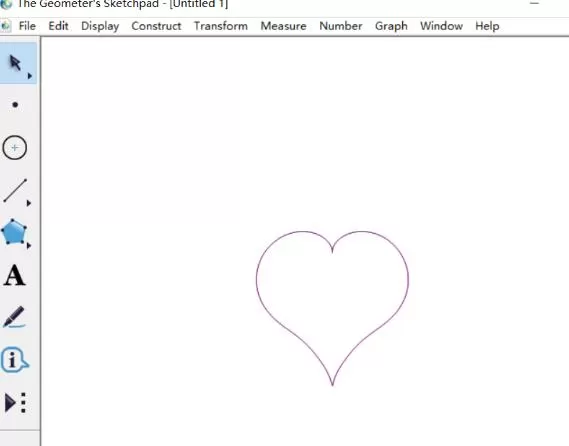Select the Text tool

point(15,275)
